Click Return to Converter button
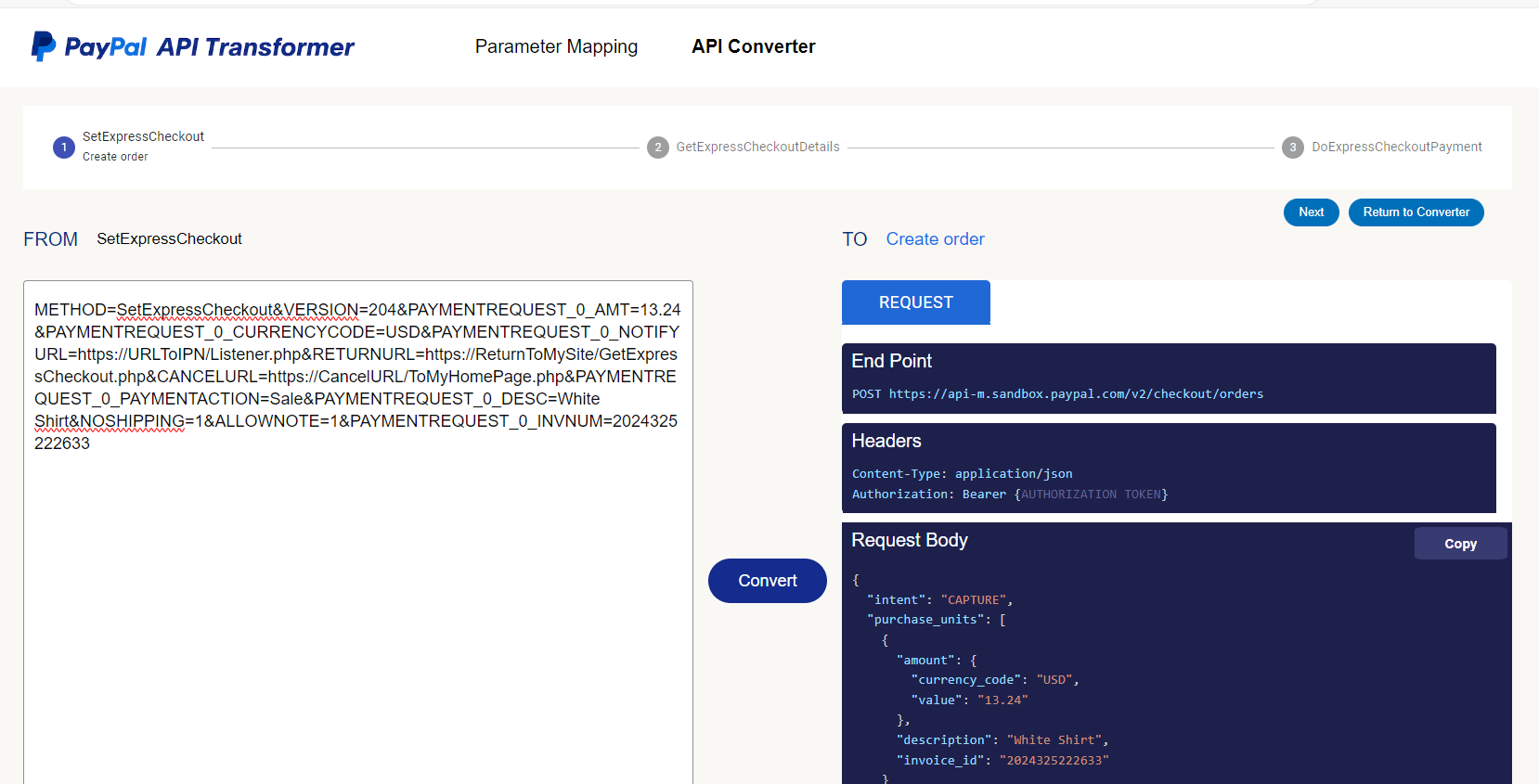Image resolution: width=1539 pixels, height=784 pixels. (1416, 212)
